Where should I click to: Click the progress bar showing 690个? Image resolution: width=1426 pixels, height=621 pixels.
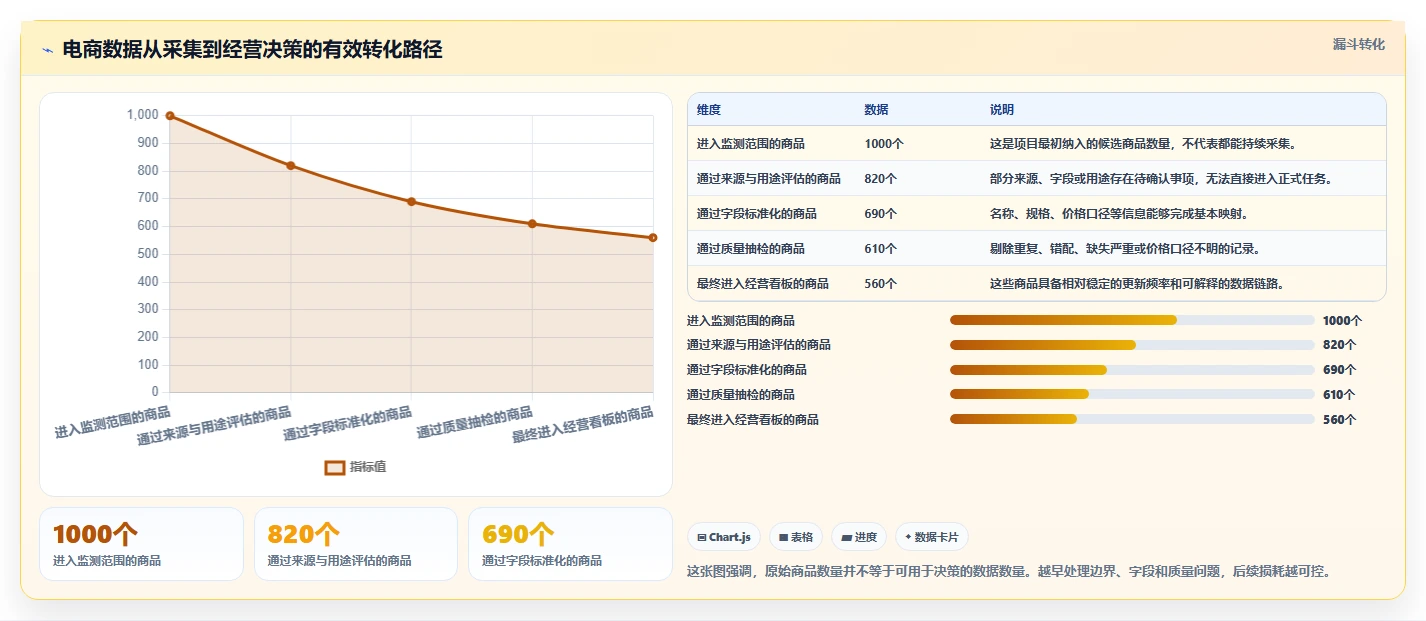1132,370
